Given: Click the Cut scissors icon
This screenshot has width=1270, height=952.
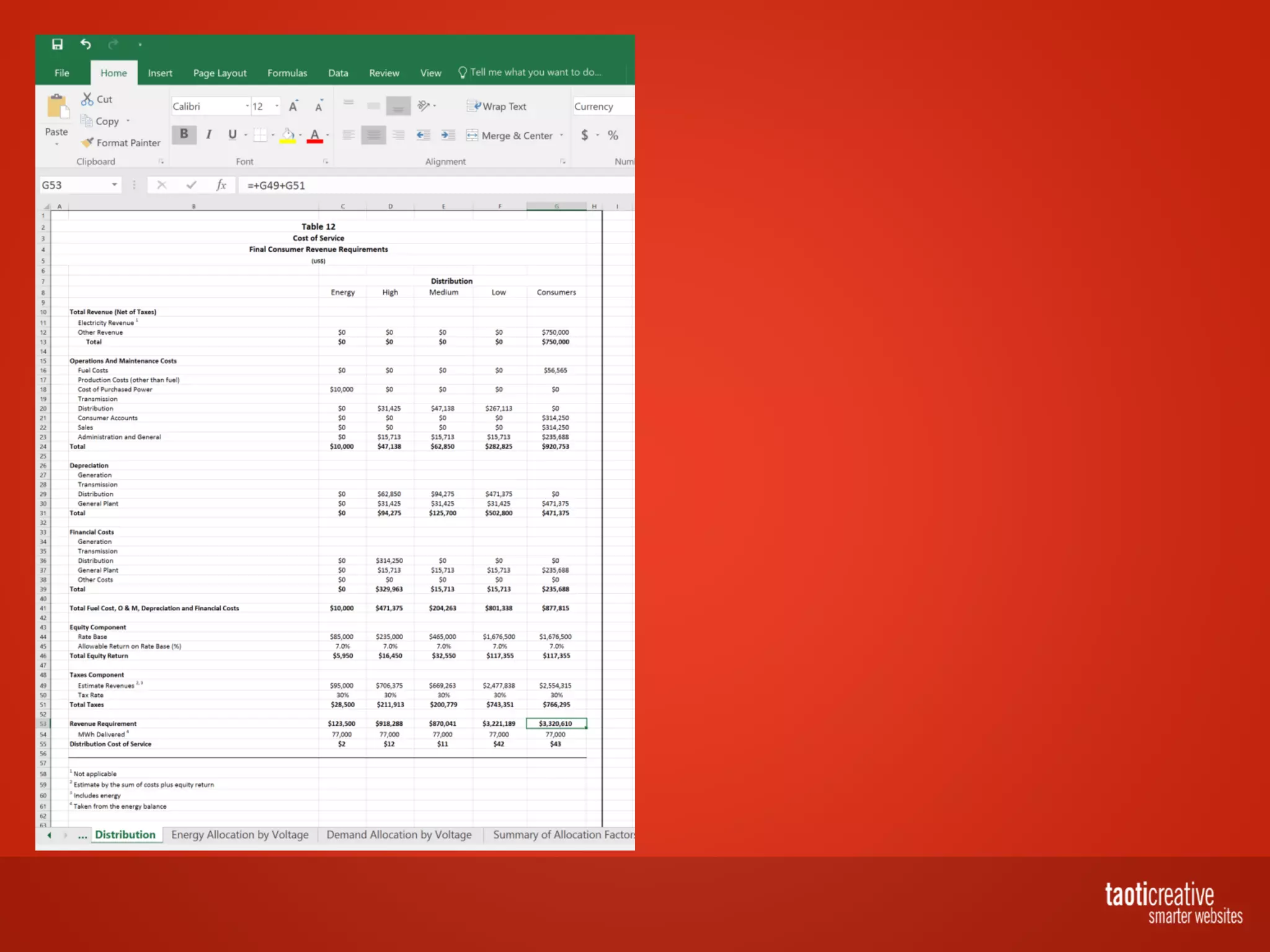Looking at the screenshot, I should [x=87, y=99].
